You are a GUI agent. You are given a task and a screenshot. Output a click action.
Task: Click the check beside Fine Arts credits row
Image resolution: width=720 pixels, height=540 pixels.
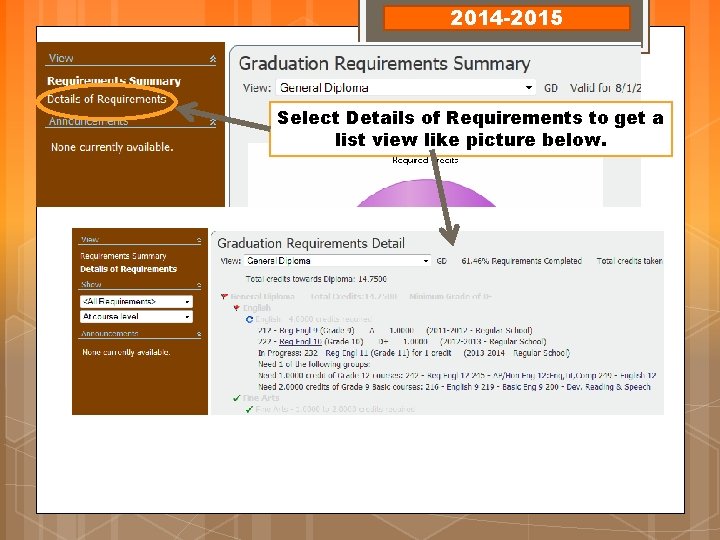[249, 409]
